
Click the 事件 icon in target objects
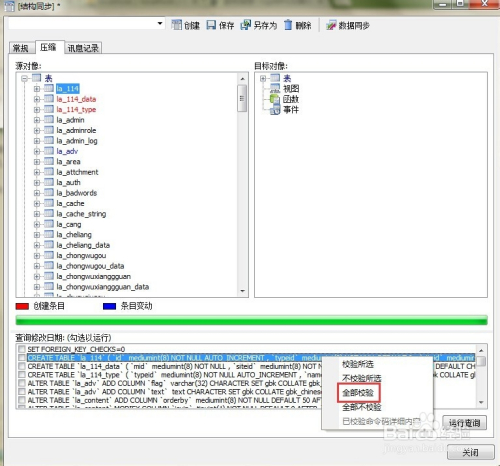[275, 109]
